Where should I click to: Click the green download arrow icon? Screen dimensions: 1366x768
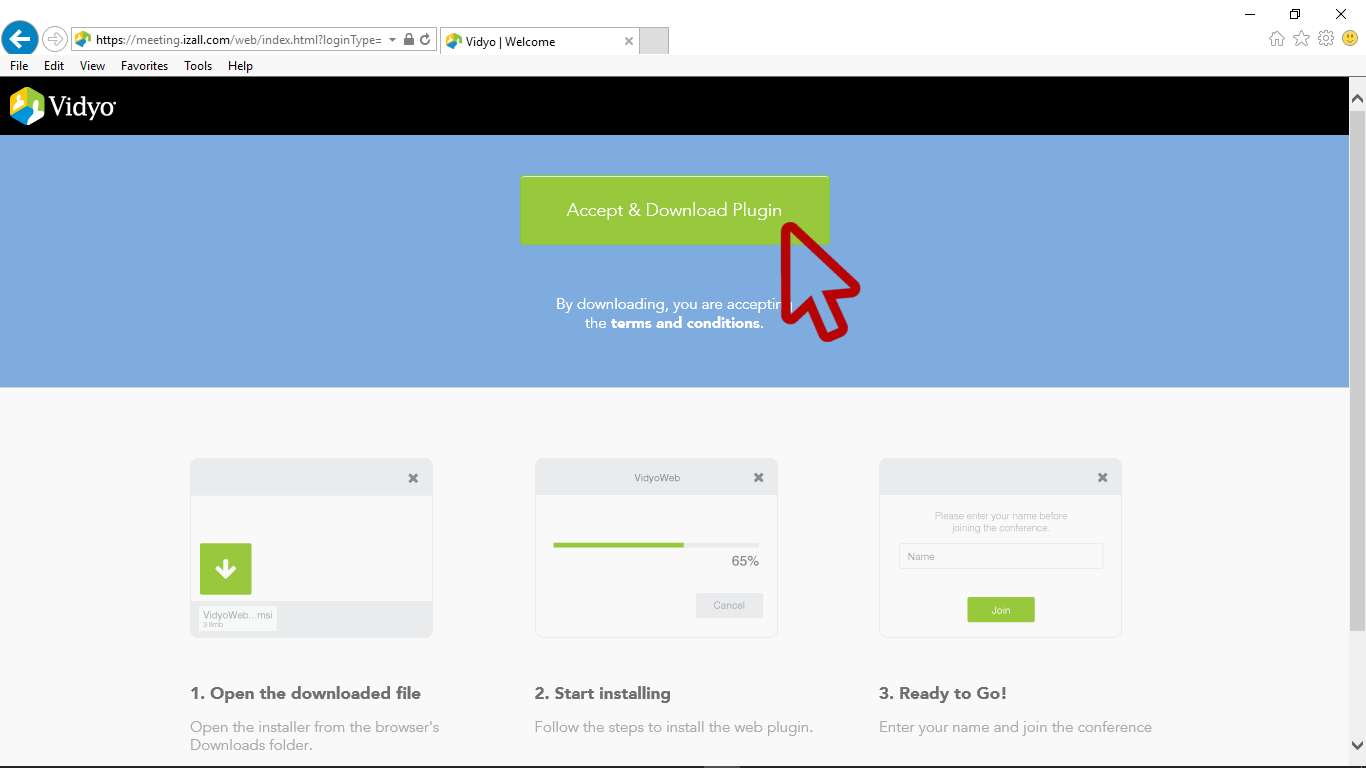click(x=225, y=569)
